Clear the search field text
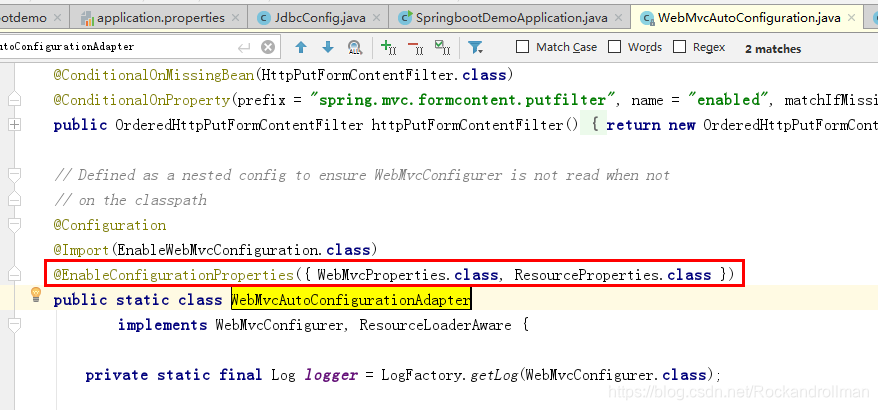The height and width of the screenshot is (410, 878). click(268, 47)
